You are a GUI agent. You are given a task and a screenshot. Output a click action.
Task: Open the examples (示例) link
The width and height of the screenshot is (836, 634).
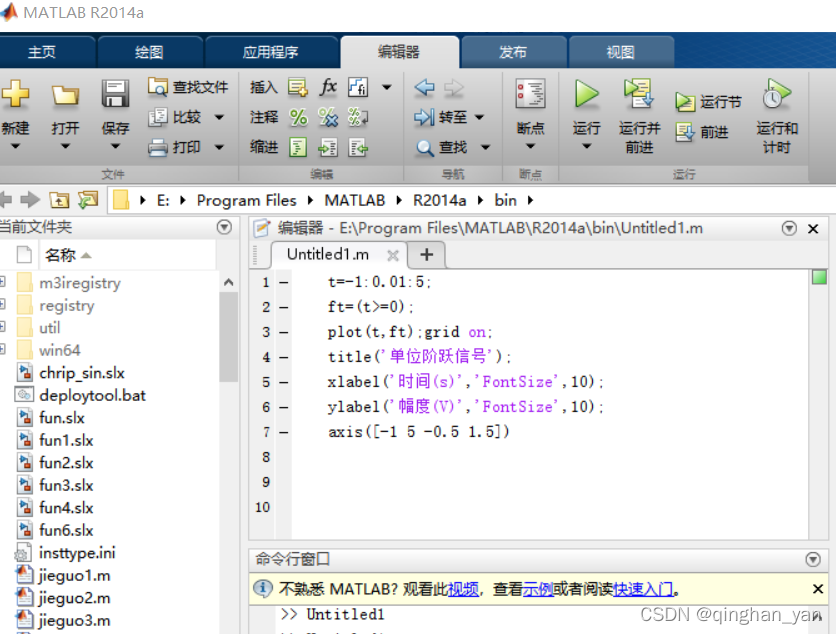(x=538, y=589)
